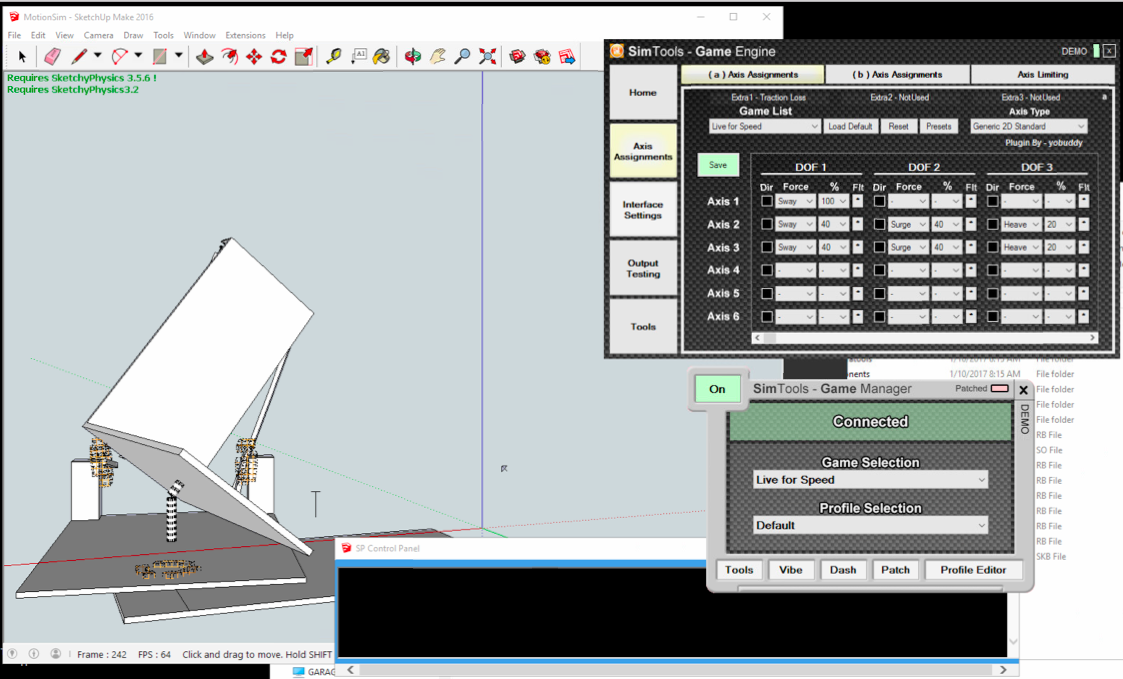Open Axis 3 DOF 3 Heave force dropdown
Viewport: 1123px width, 679px height.
[1021, 247]
